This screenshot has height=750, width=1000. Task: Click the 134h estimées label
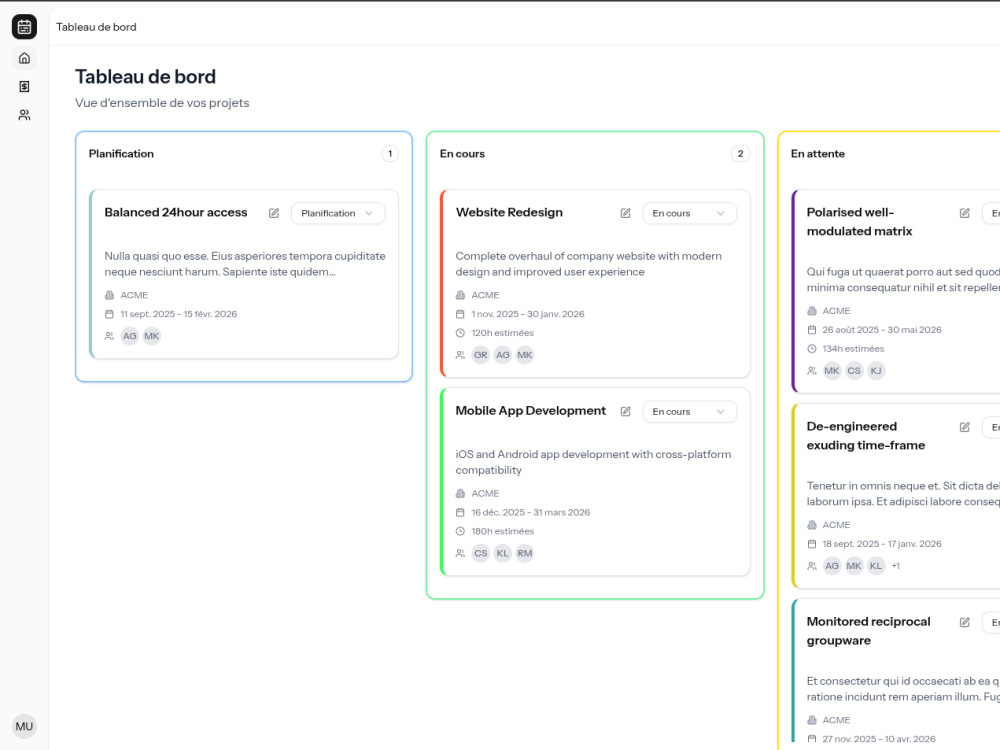[x=853, y=349]
